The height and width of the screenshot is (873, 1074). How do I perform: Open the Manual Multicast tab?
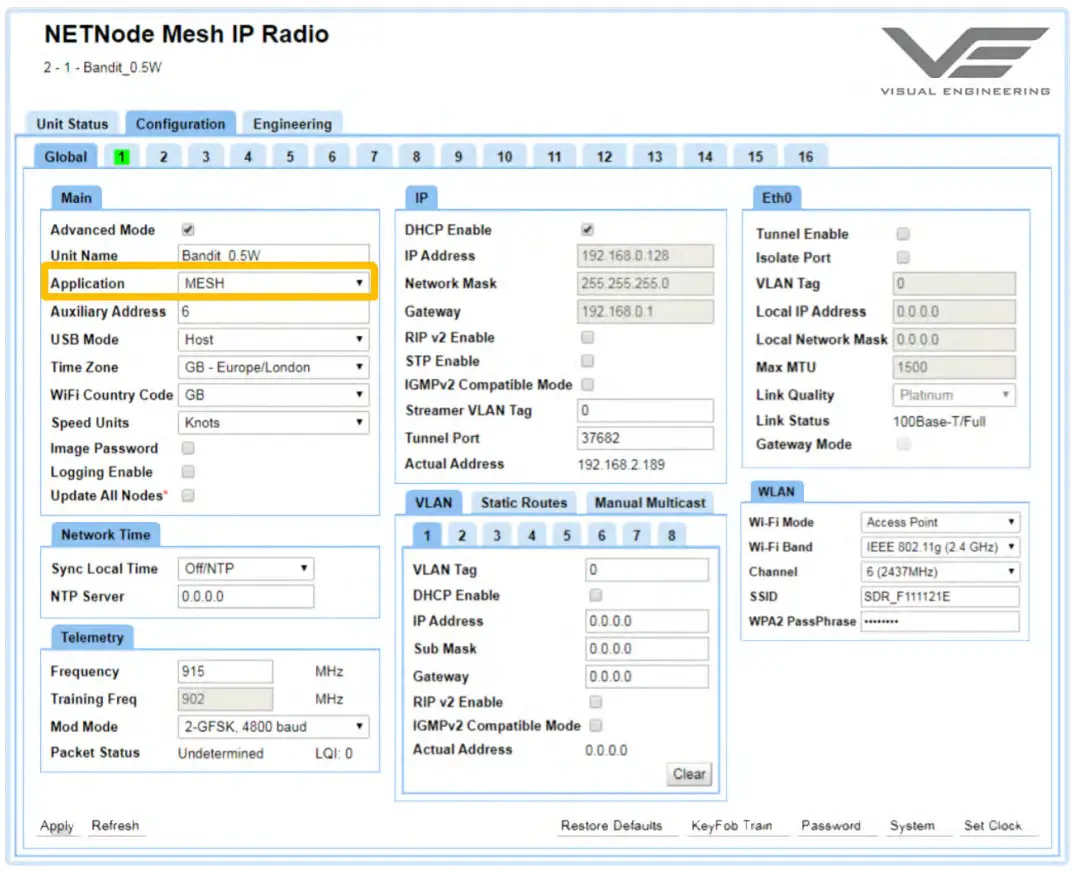[650, 502]
